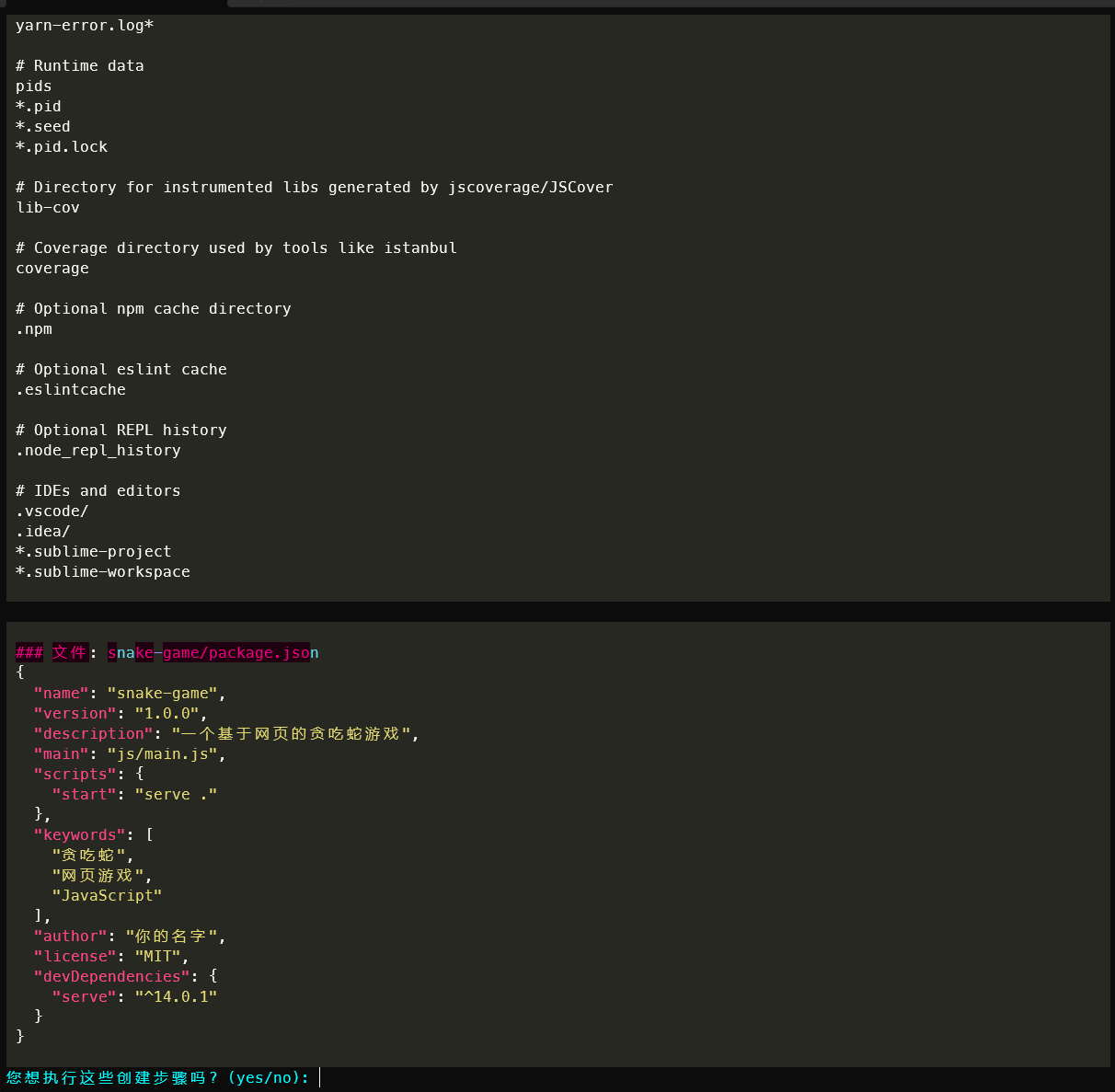Click the "keywords" key
The width and height of the screenshot is (1115, 1092).
click(79, 834)
